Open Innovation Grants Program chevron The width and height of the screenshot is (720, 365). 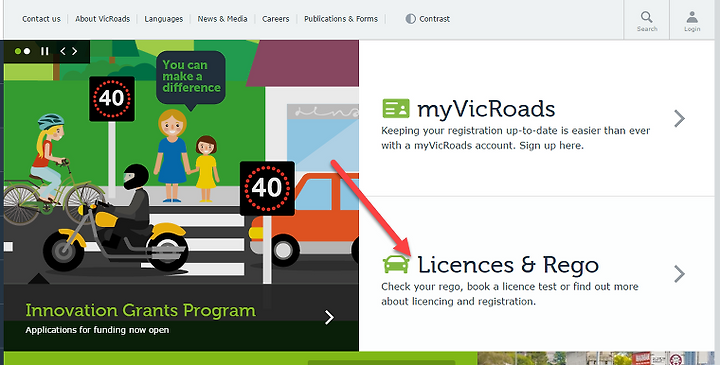click(x=329, y=317)
